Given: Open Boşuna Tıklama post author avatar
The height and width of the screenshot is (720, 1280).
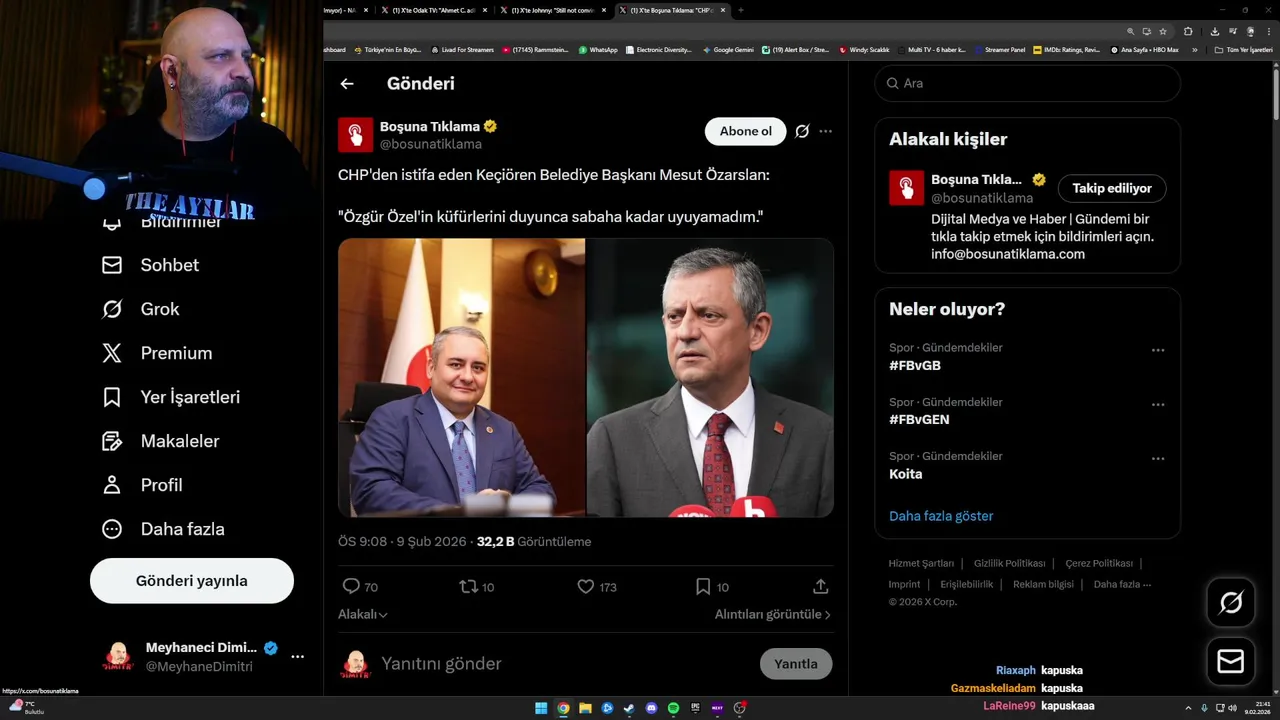Looking at the screenshot, I should coord(355,135).
